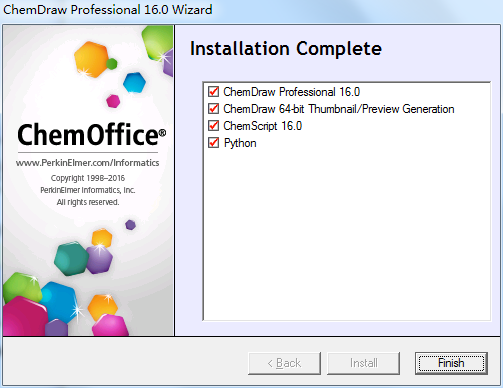503x388 pixels.
Task: Click the blue hexagon below the orange one
Action: [134, 82]
